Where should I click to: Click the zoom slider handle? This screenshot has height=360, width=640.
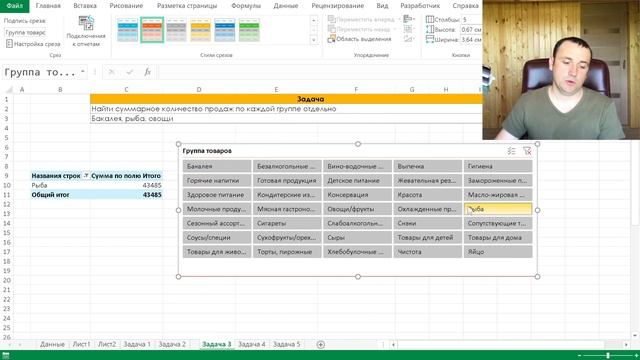[608, 356]
